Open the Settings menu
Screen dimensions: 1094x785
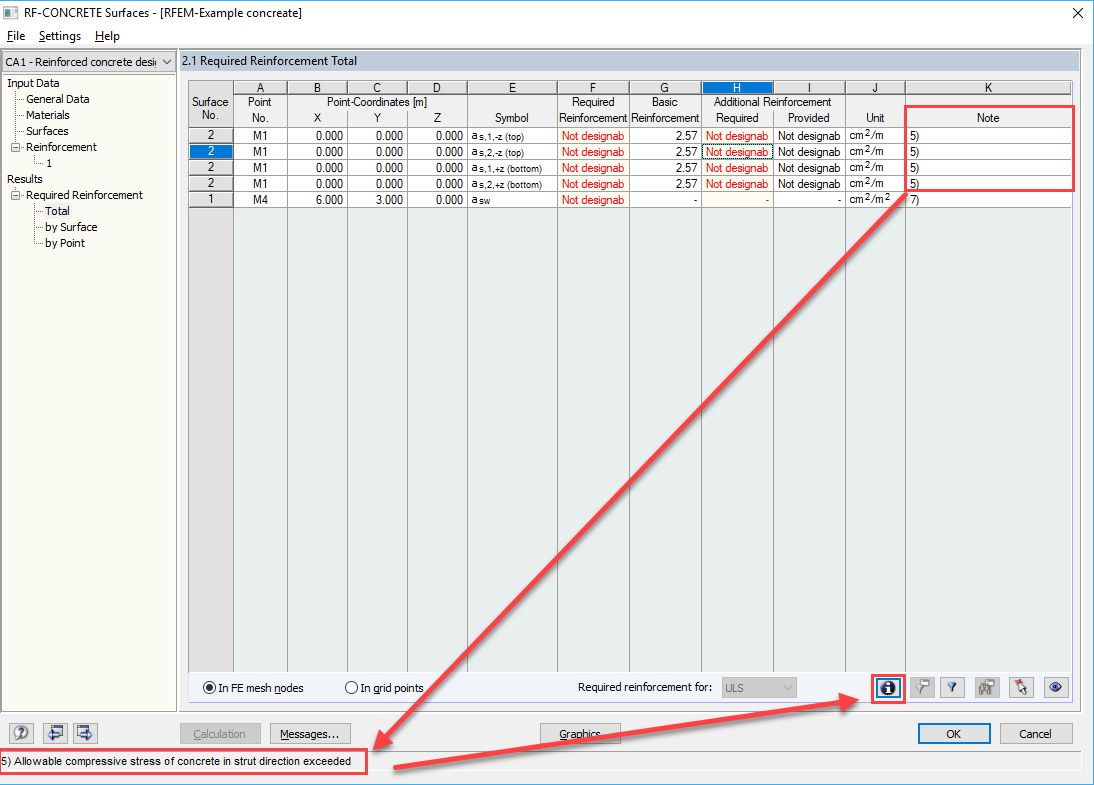click(x=60, y=36)
